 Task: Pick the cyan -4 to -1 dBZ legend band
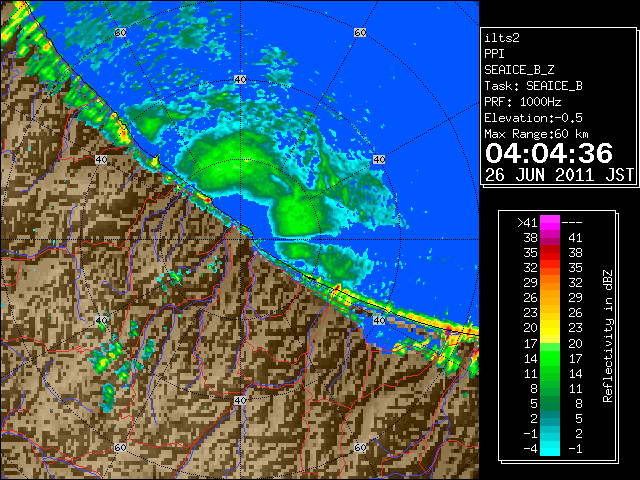550,448
